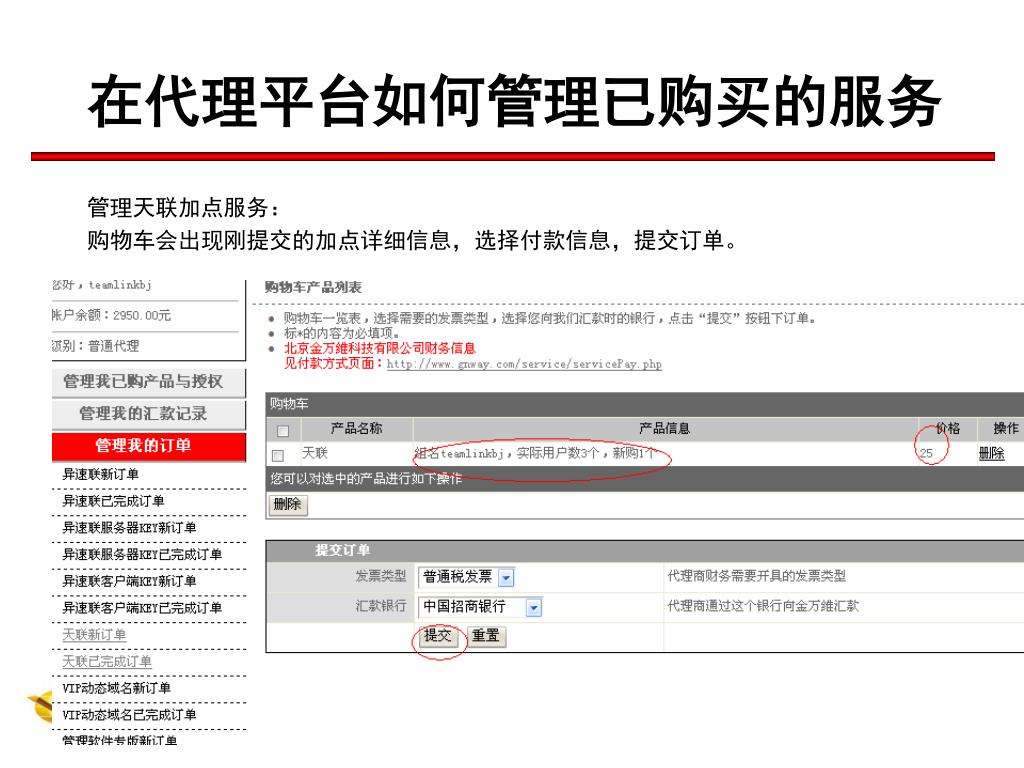Open 异速联服务器KEY新订单 link
The image size is (1024, 768).
coord(129,528)
